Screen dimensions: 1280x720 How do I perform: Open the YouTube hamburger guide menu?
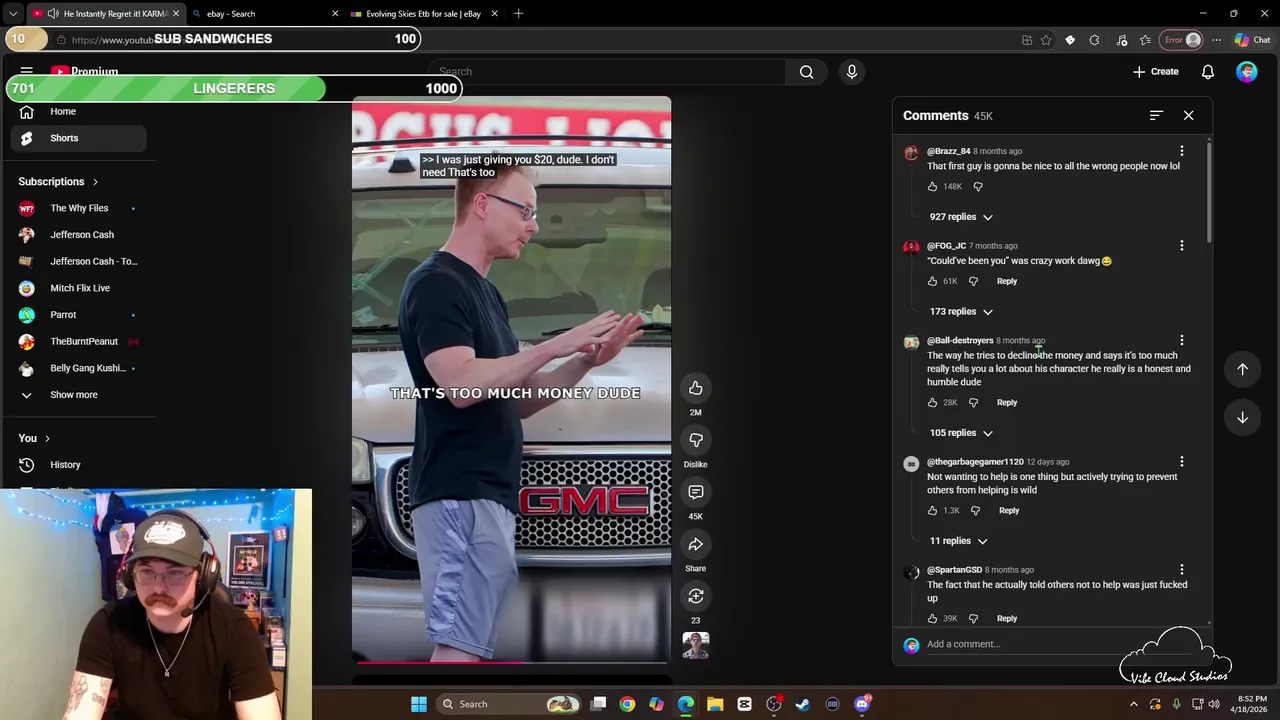tap(27, 72)
